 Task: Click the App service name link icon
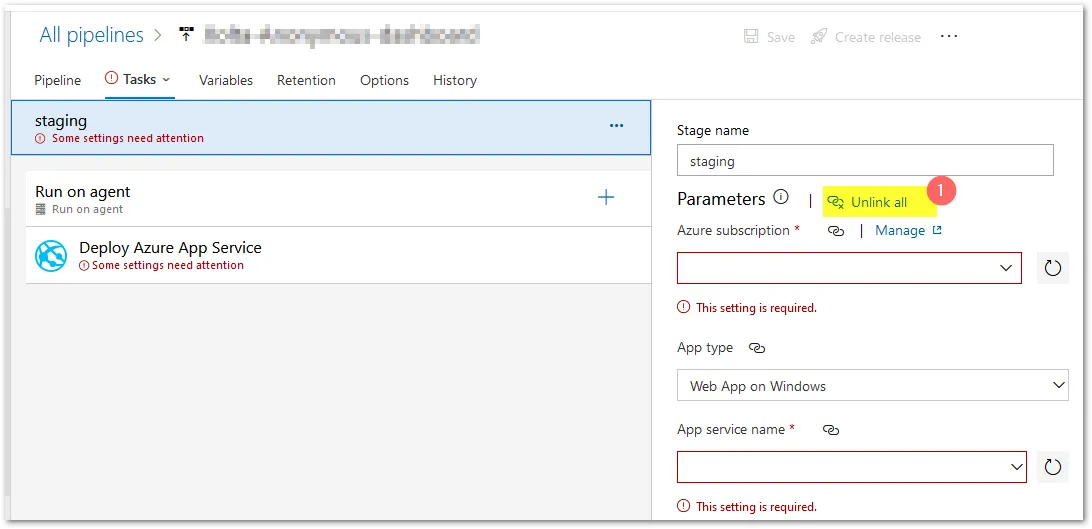[x=831, y=430]
